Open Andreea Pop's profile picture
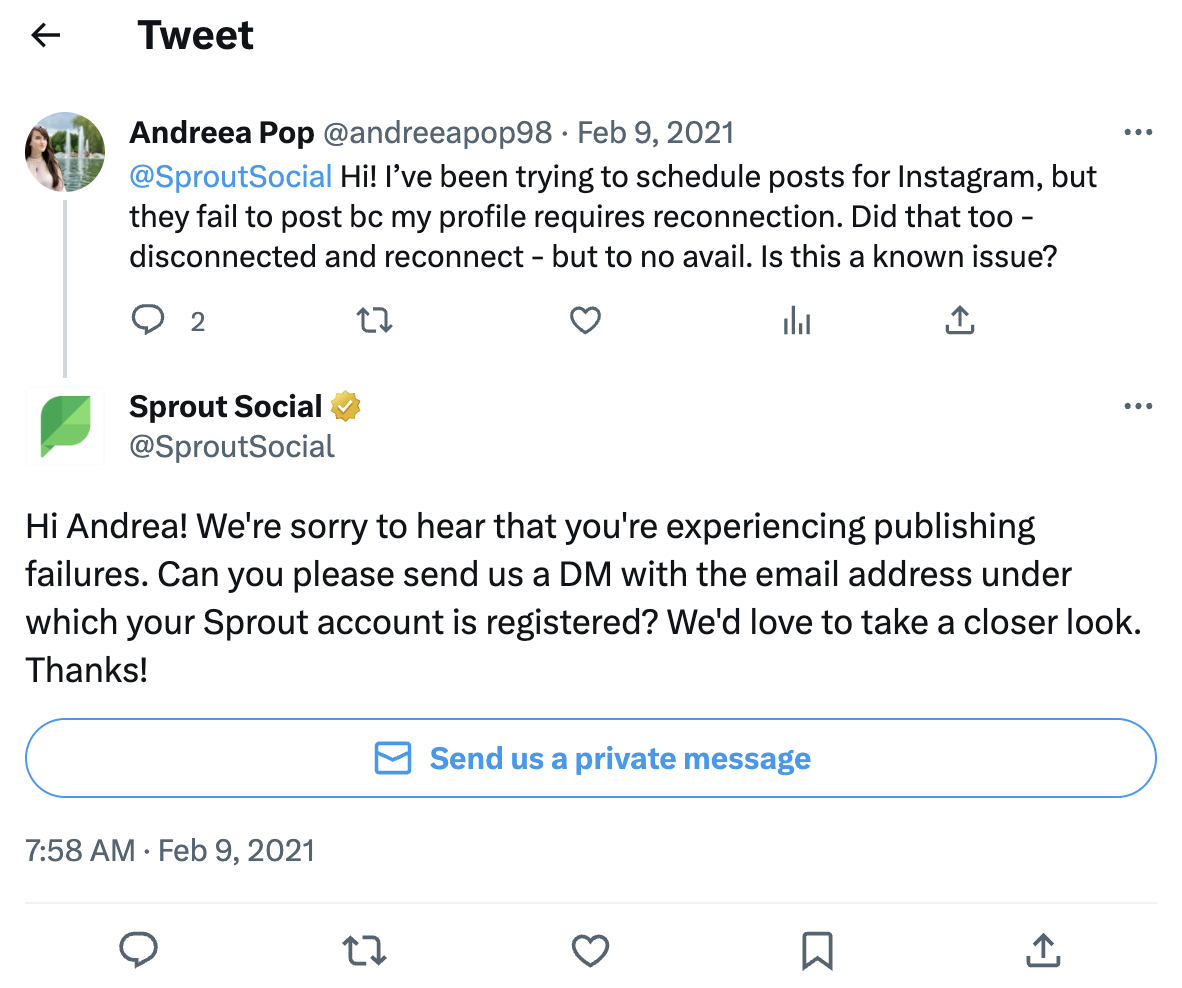 (x=65, y=152)
